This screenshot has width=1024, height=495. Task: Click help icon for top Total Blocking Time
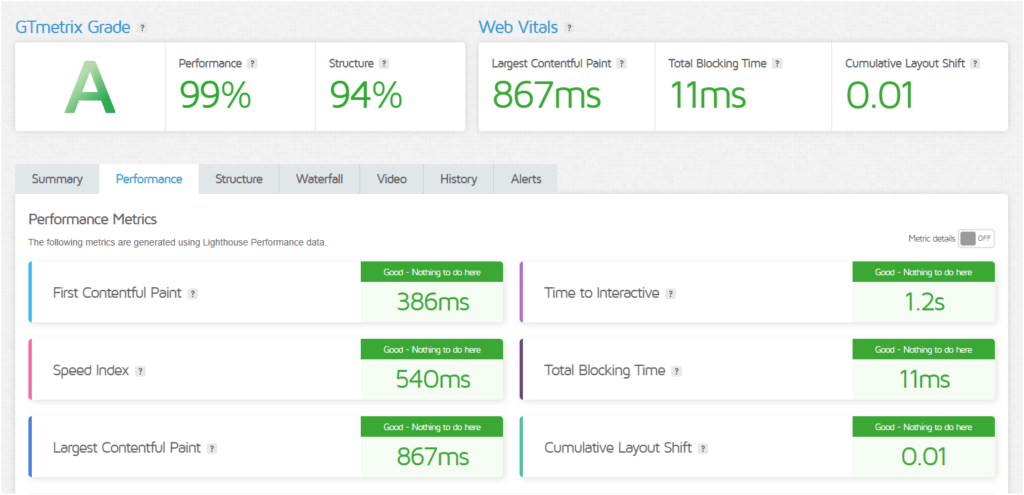777,63
